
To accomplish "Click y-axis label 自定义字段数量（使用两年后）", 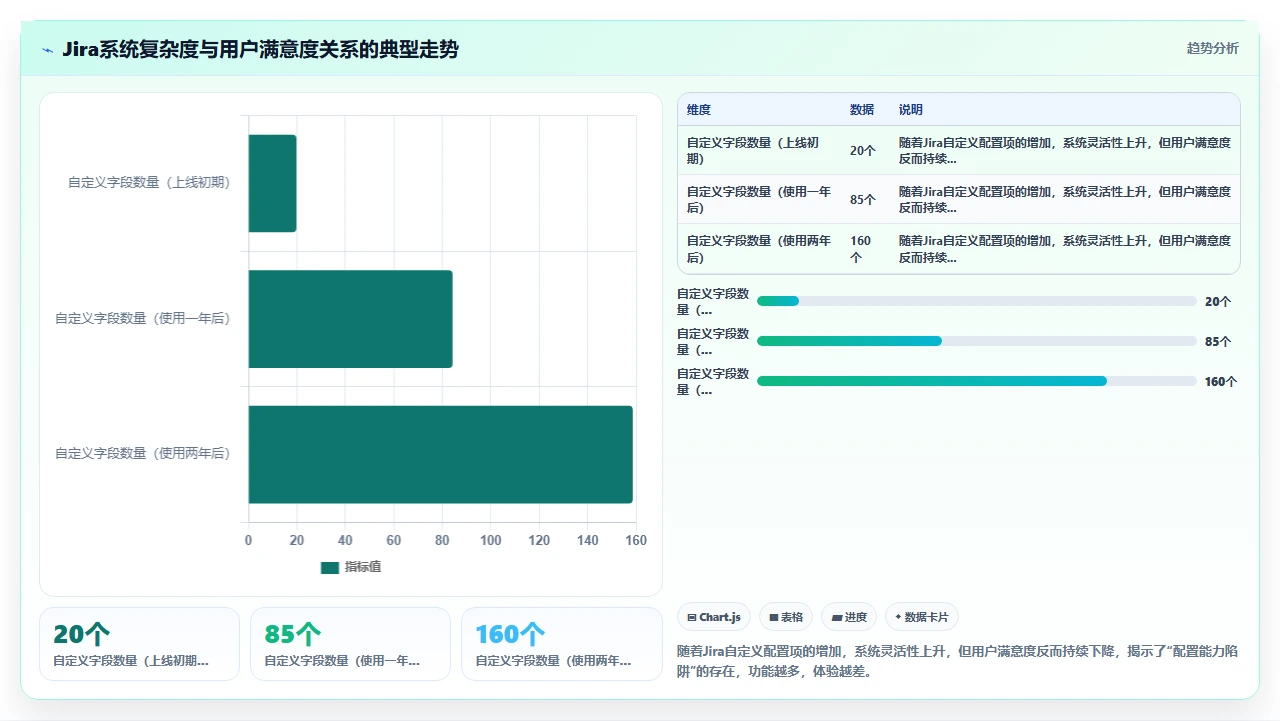I will pos(143,454).
